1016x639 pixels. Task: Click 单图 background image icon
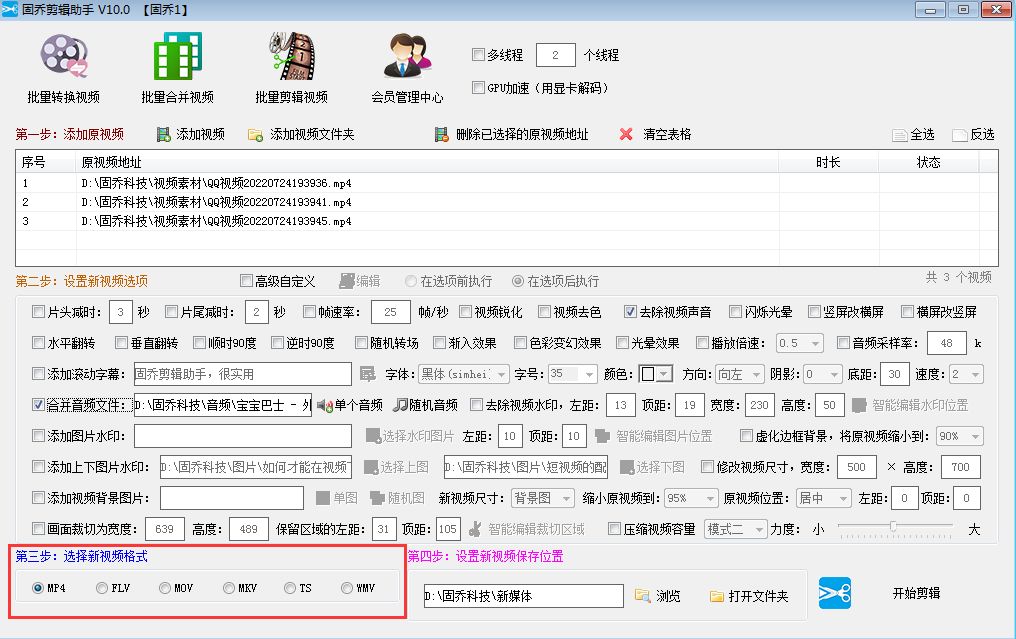tap(323, 498)
